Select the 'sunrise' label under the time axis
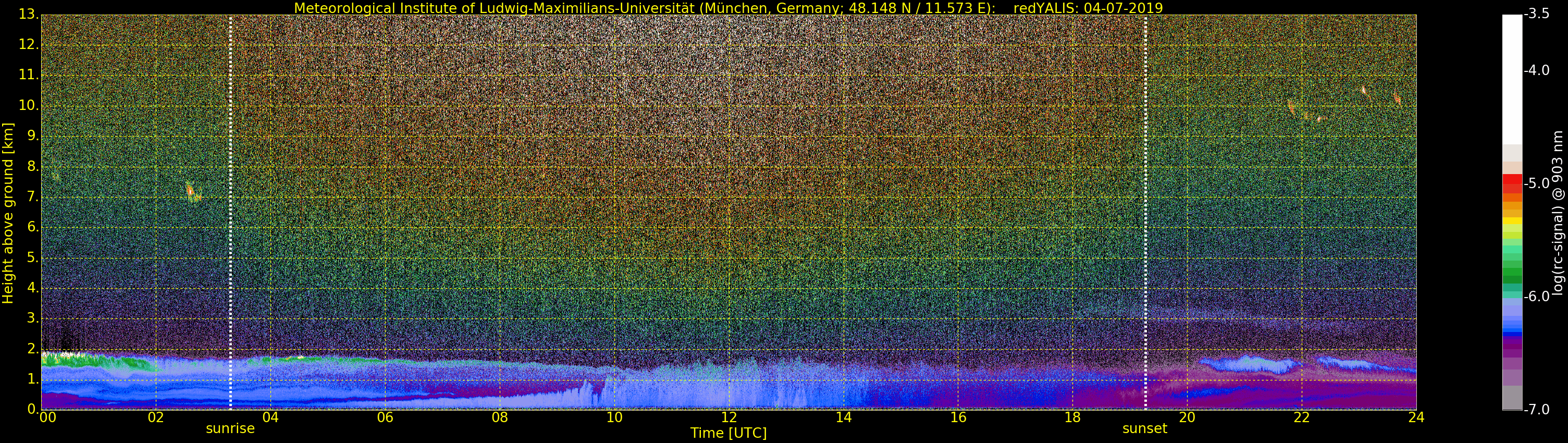The width and height of the screenshot is (1568, 443). pyautogui.click(x=230, y=428)
